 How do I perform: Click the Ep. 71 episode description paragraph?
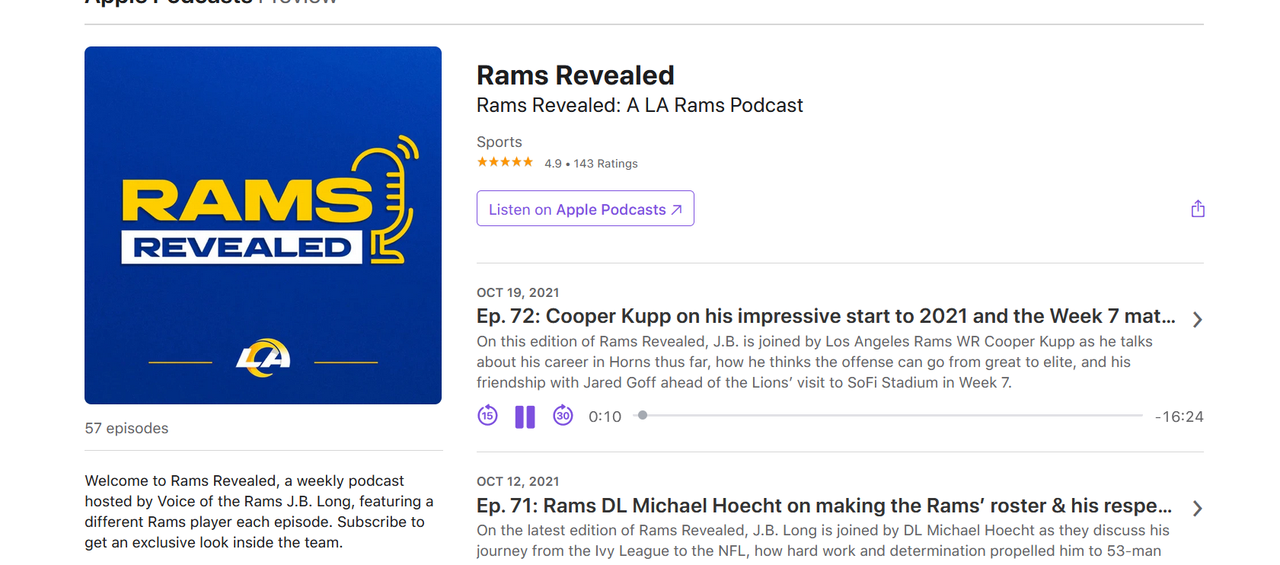coord(823,540)
